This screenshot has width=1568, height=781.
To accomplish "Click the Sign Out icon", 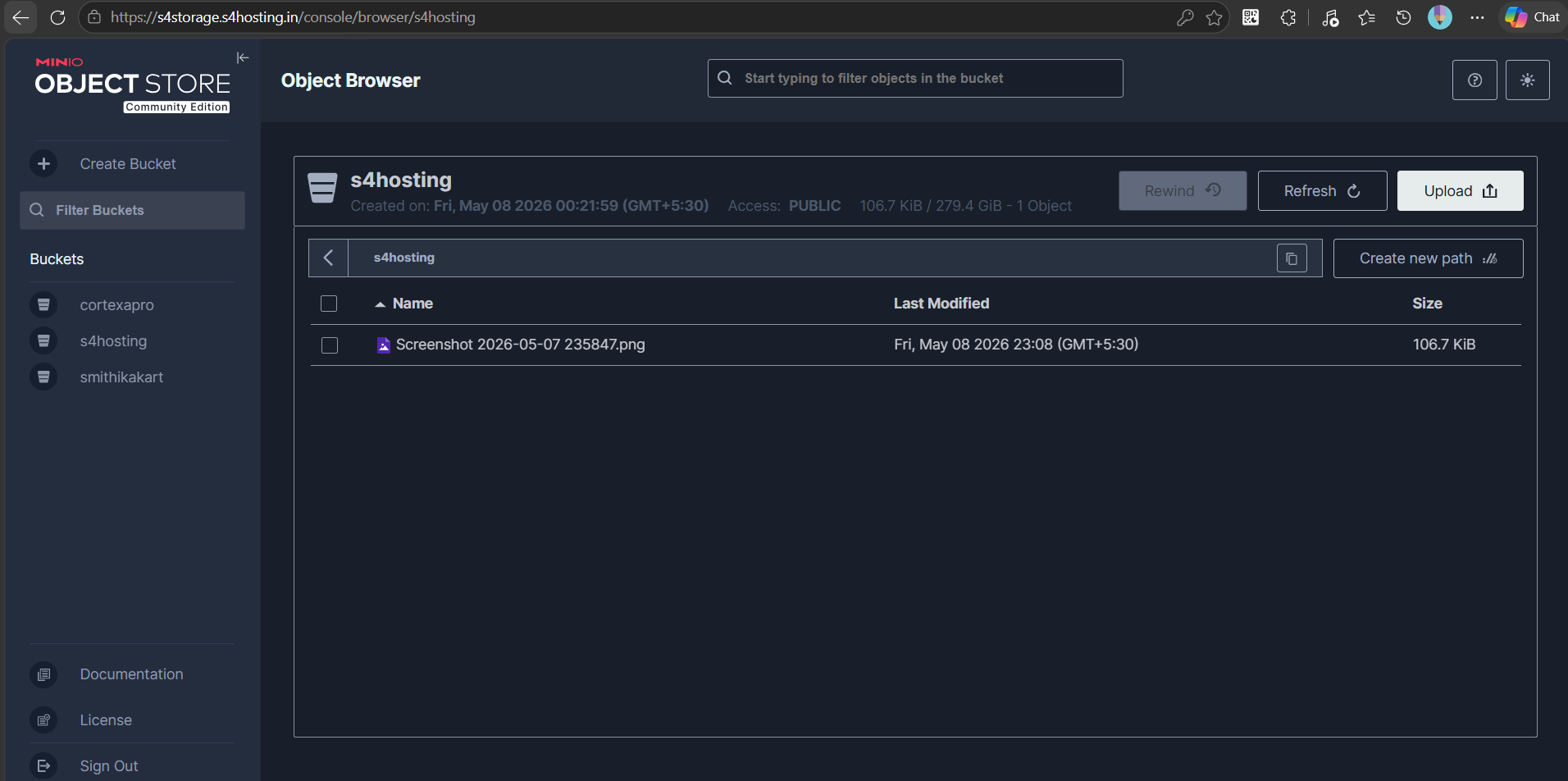I will click(x=43, y=766).
